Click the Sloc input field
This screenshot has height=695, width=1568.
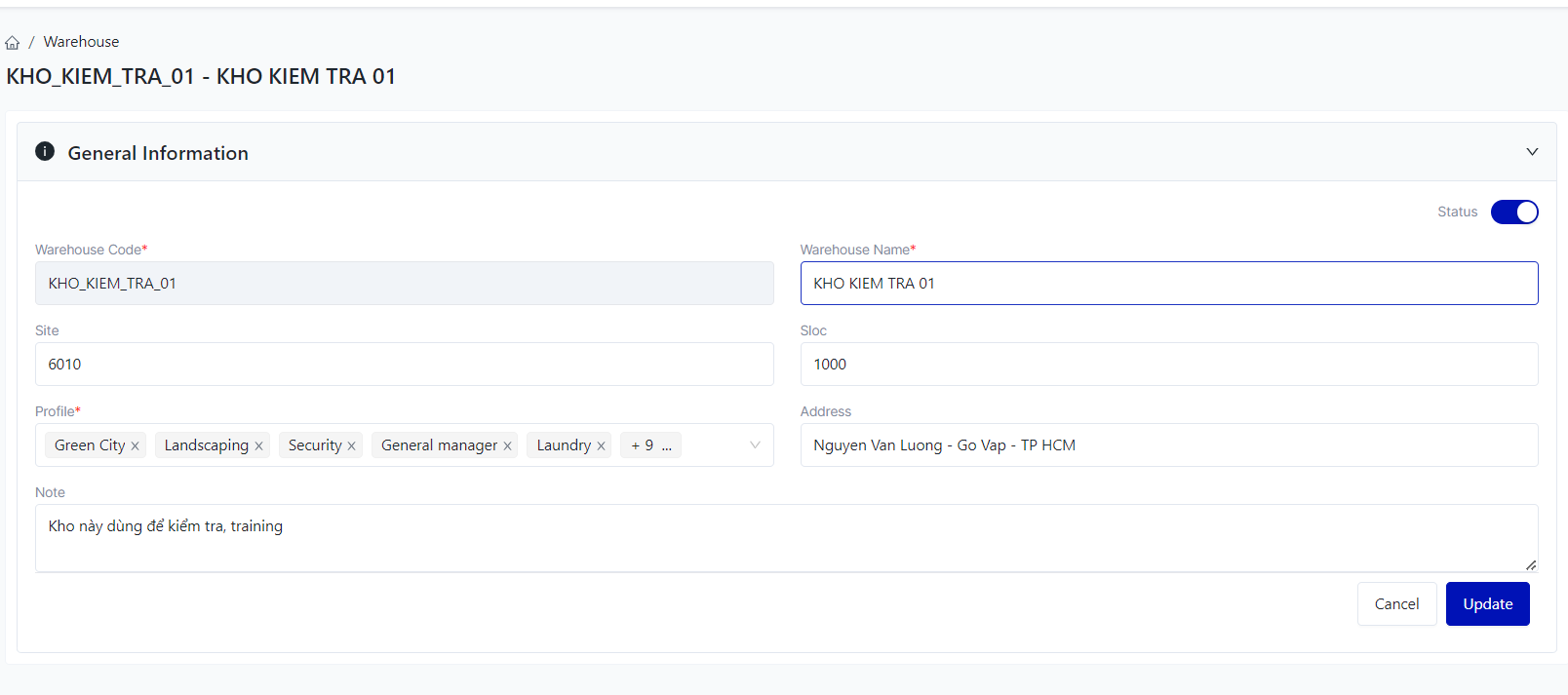click(1168, 365)
